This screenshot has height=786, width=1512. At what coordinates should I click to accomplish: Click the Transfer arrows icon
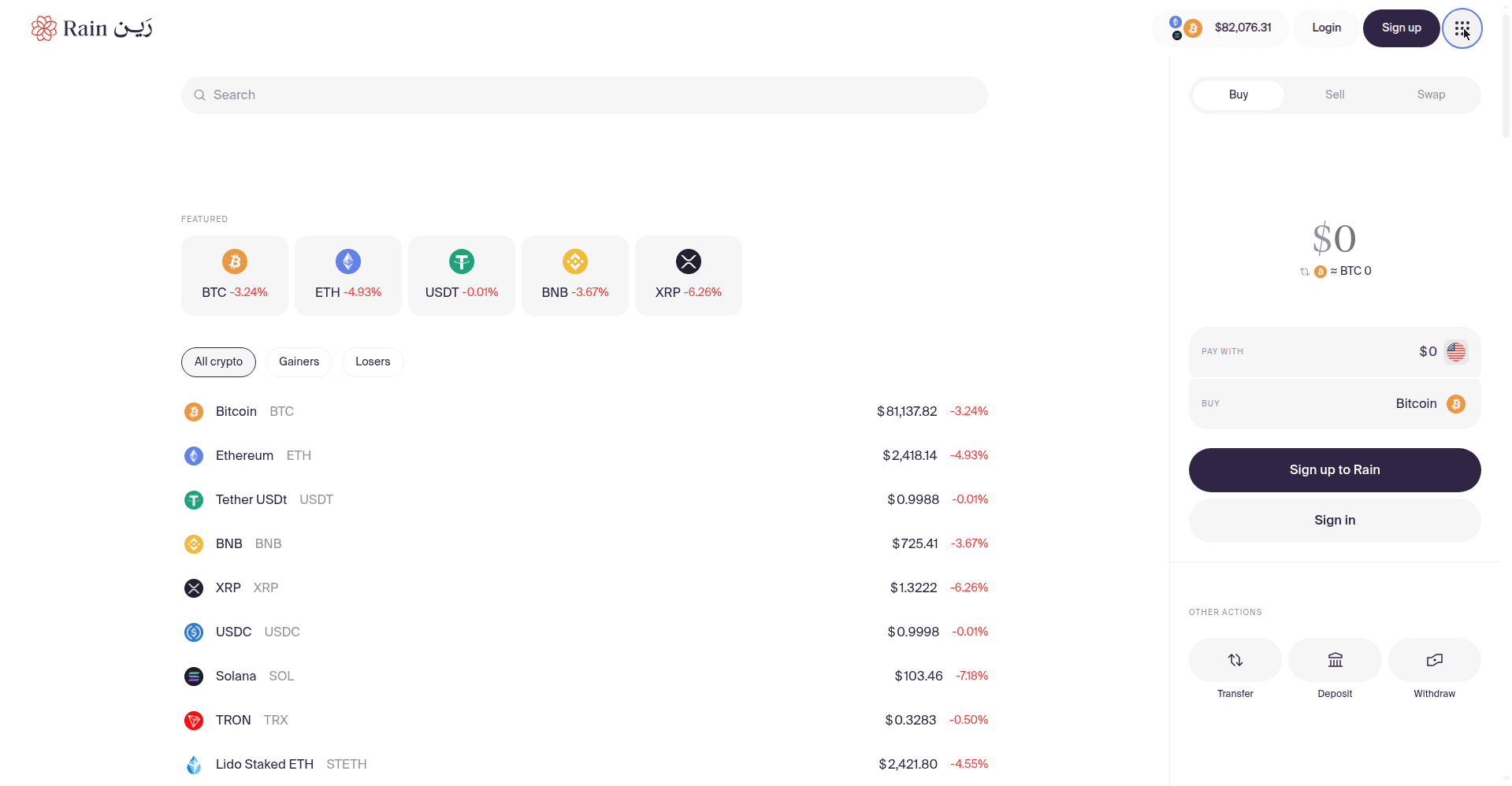(1235, 660)
